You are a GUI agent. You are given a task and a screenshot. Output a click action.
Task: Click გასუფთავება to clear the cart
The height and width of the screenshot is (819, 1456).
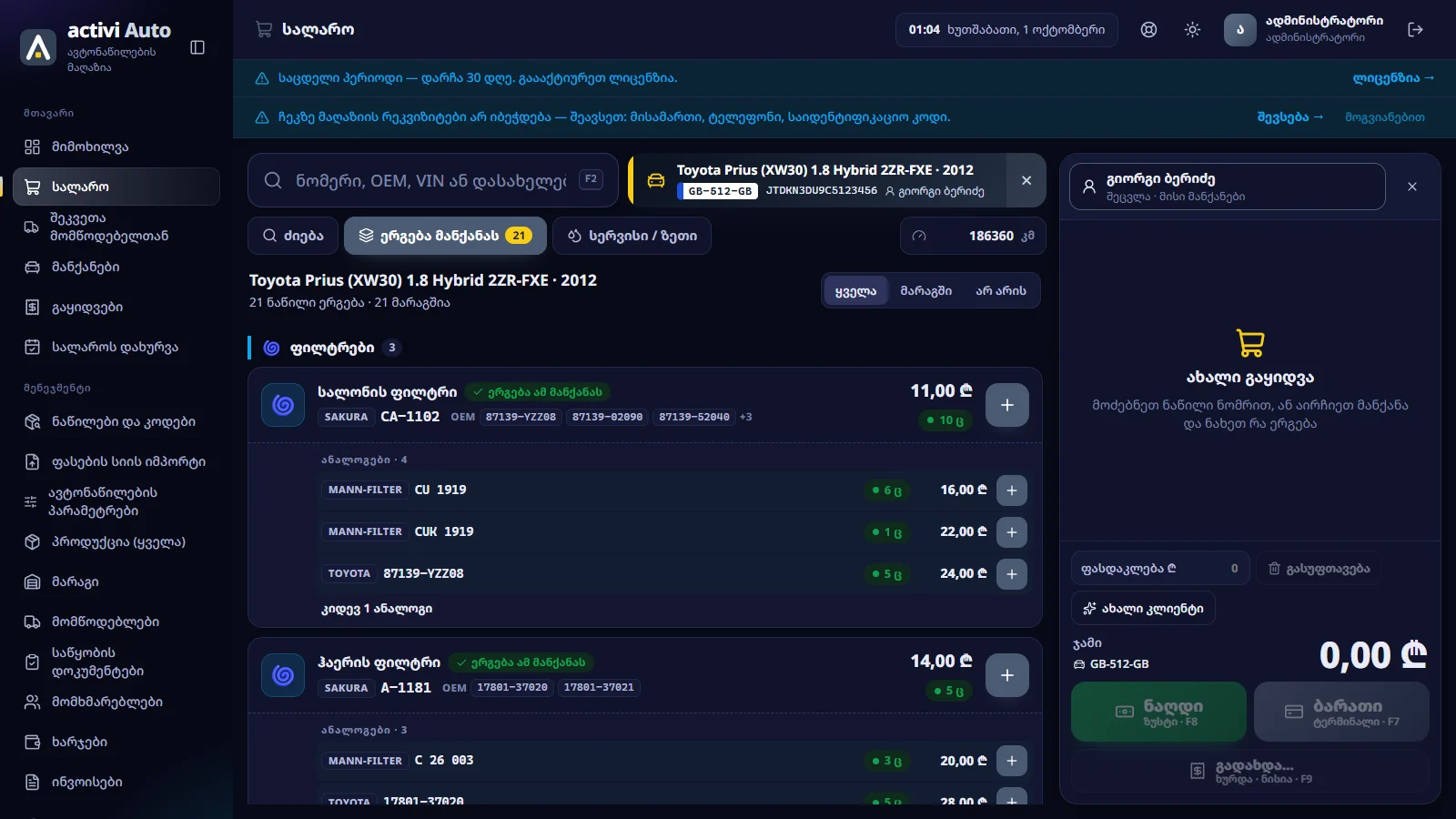1319,569
